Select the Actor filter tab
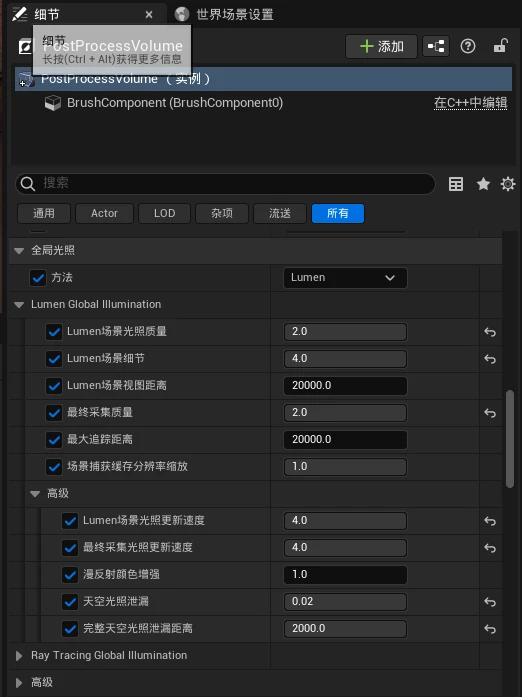This screenshot has height=697, width=522. pyautogui.click(x=104, y=213)
